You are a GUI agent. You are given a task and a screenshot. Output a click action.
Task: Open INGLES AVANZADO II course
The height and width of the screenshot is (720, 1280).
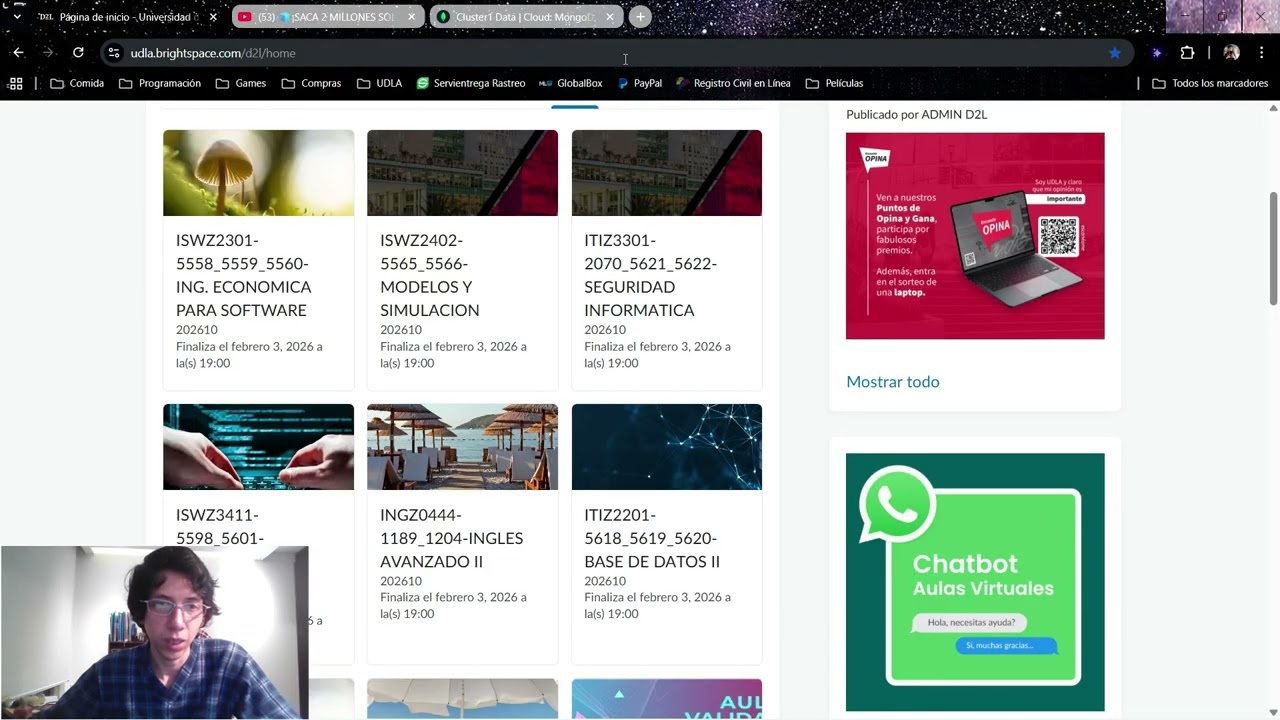[451, 538]
